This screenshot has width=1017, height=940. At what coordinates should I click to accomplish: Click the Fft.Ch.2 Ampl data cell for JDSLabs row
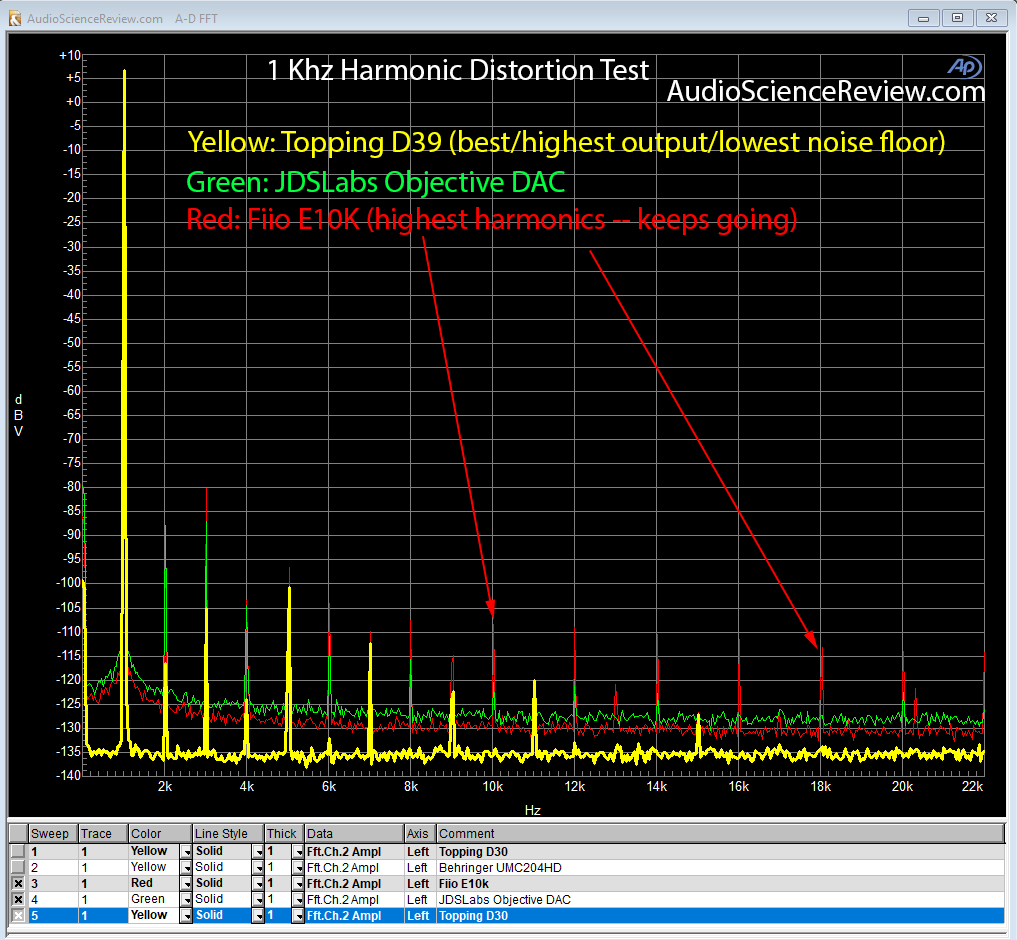tap(354, 900)
